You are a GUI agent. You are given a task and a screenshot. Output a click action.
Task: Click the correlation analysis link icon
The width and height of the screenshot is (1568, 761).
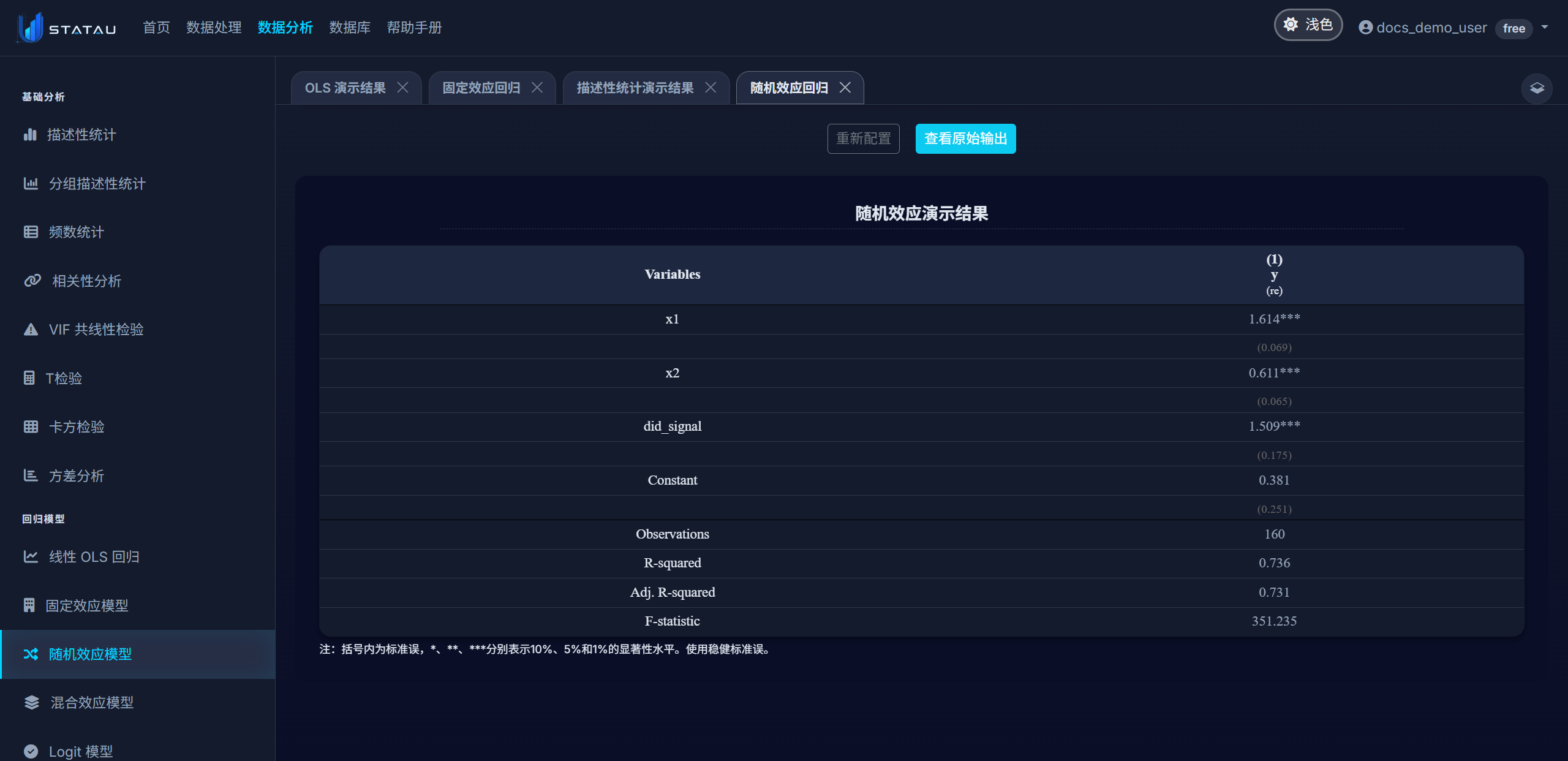[x=32, y=281]
